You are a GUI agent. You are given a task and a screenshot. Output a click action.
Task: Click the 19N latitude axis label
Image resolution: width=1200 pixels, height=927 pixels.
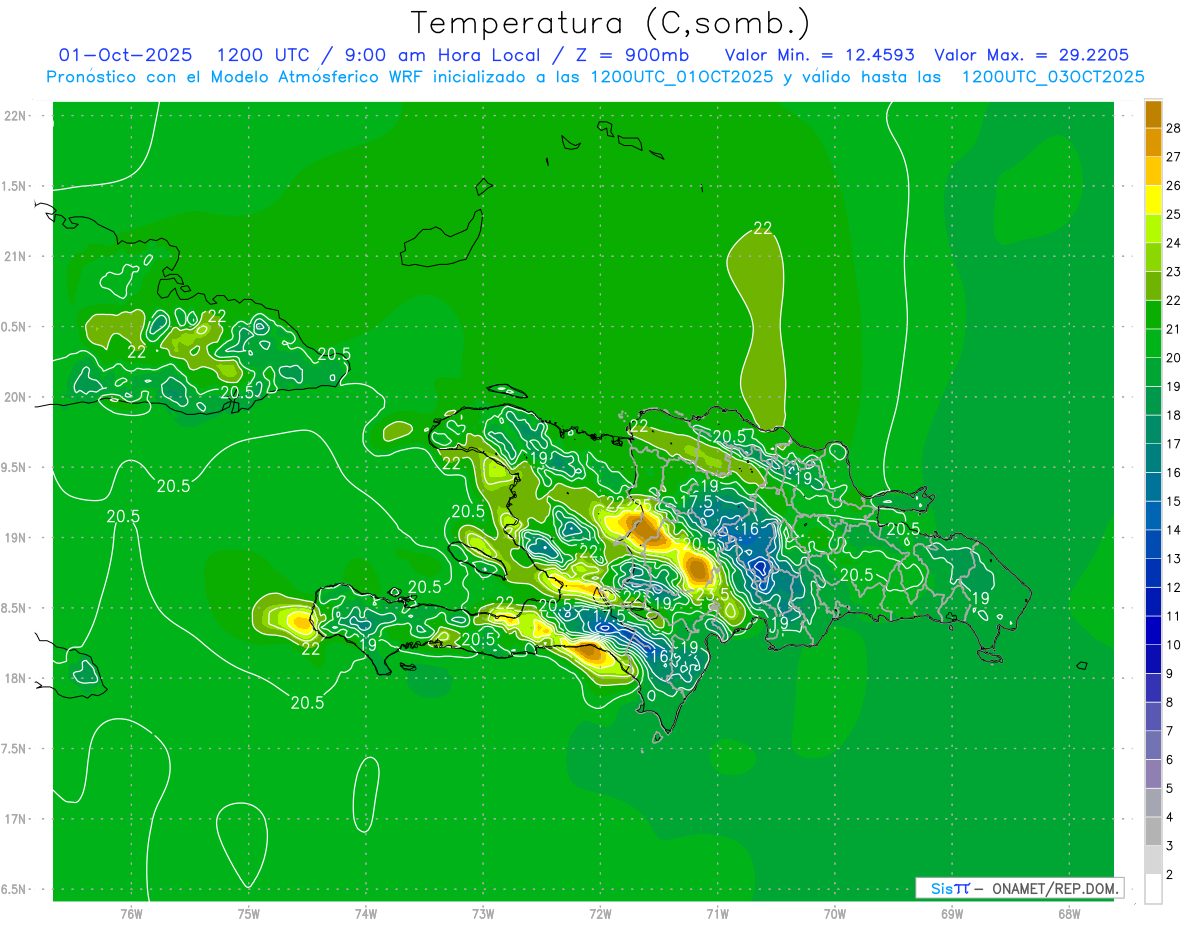point(14,538)
